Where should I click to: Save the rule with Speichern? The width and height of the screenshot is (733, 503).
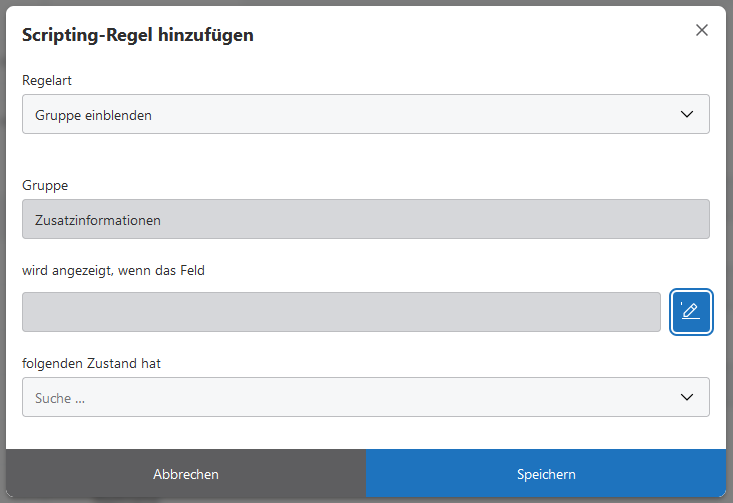tap(546, 474)
